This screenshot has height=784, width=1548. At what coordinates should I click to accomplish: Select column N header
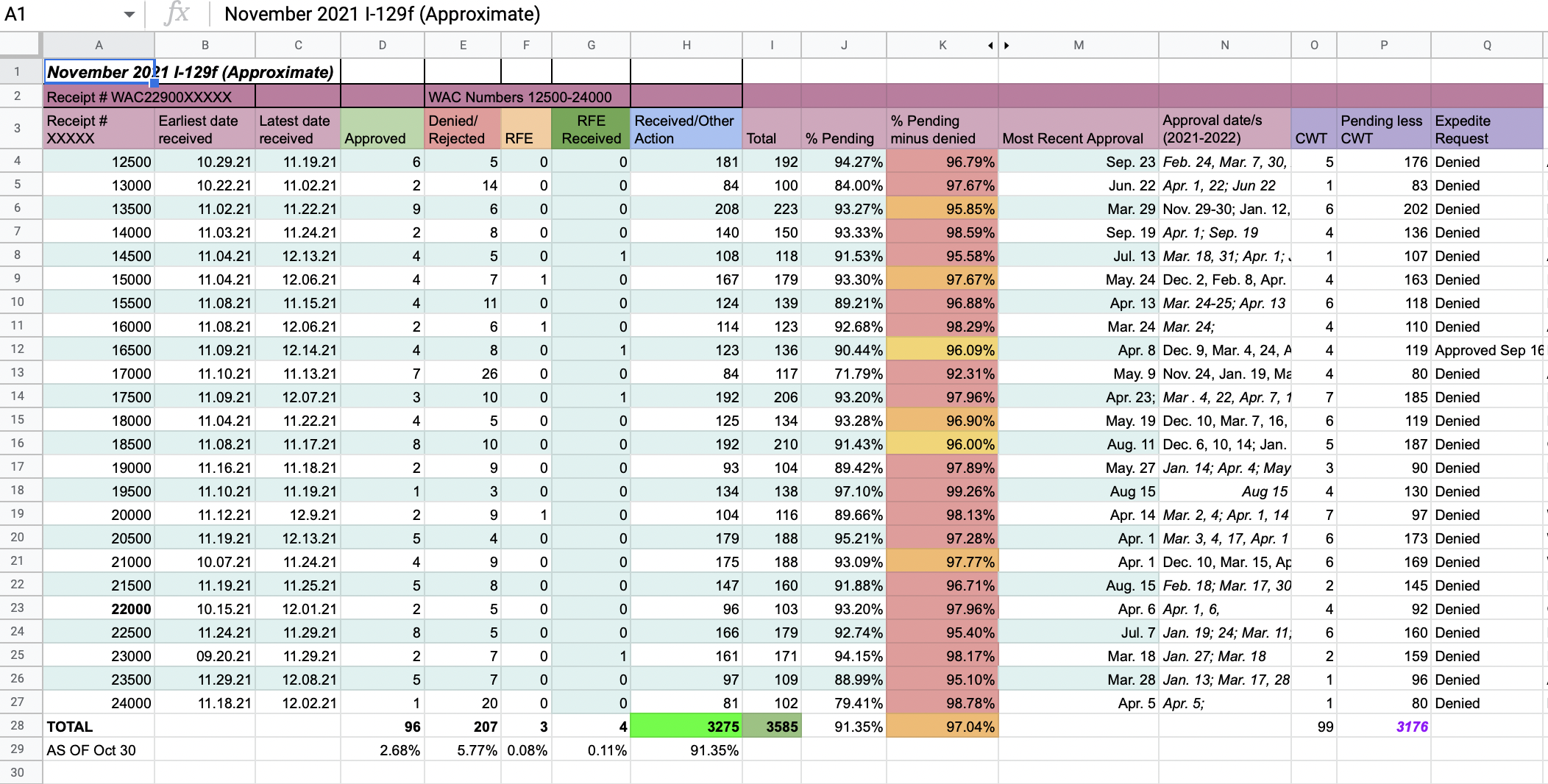coord(1225,46)
